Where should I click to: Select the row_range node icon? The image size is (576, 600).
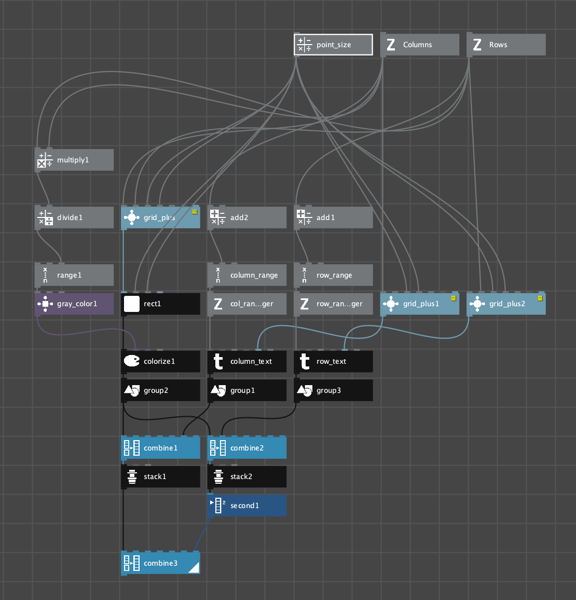305,275
